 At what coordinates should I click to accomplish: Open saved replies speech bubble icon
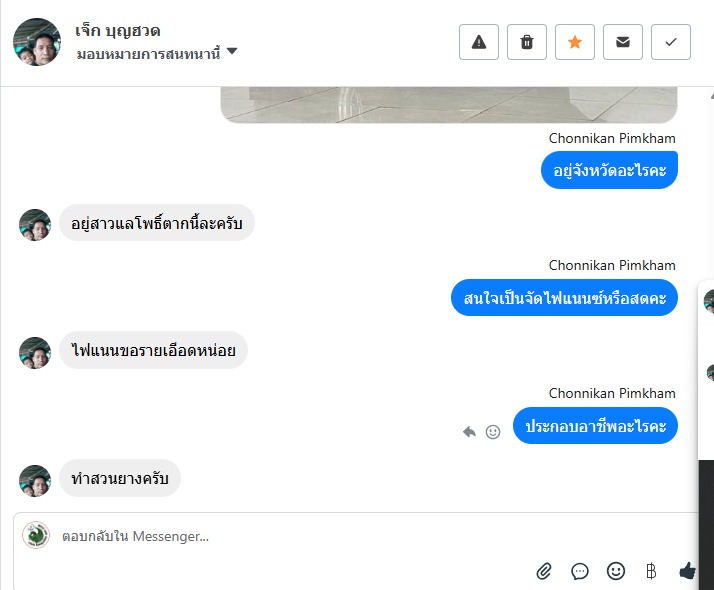[580, 571]
